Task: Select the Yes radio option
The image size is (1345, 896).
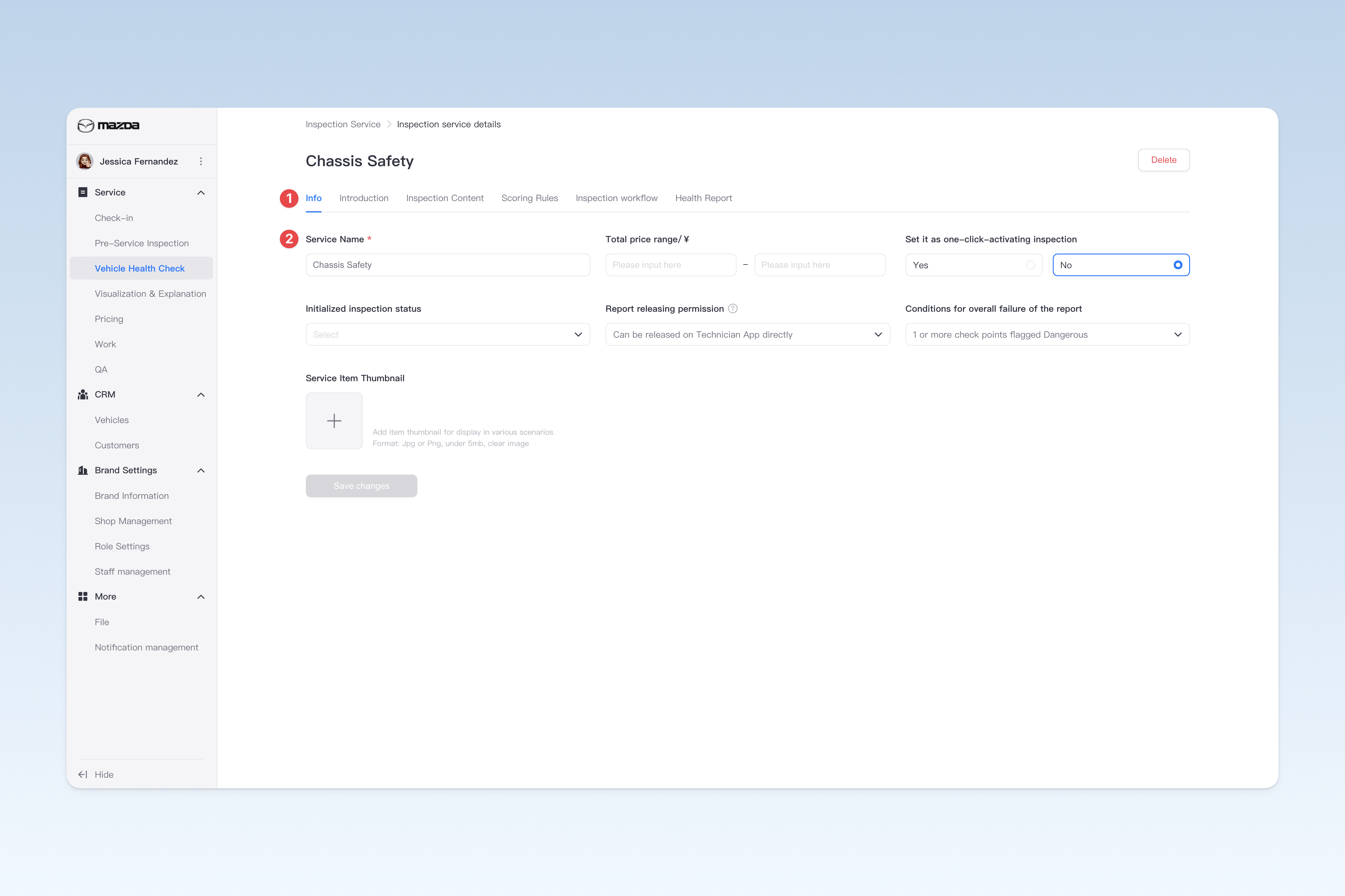Action: pyautogui.click(x=973, y=265)
